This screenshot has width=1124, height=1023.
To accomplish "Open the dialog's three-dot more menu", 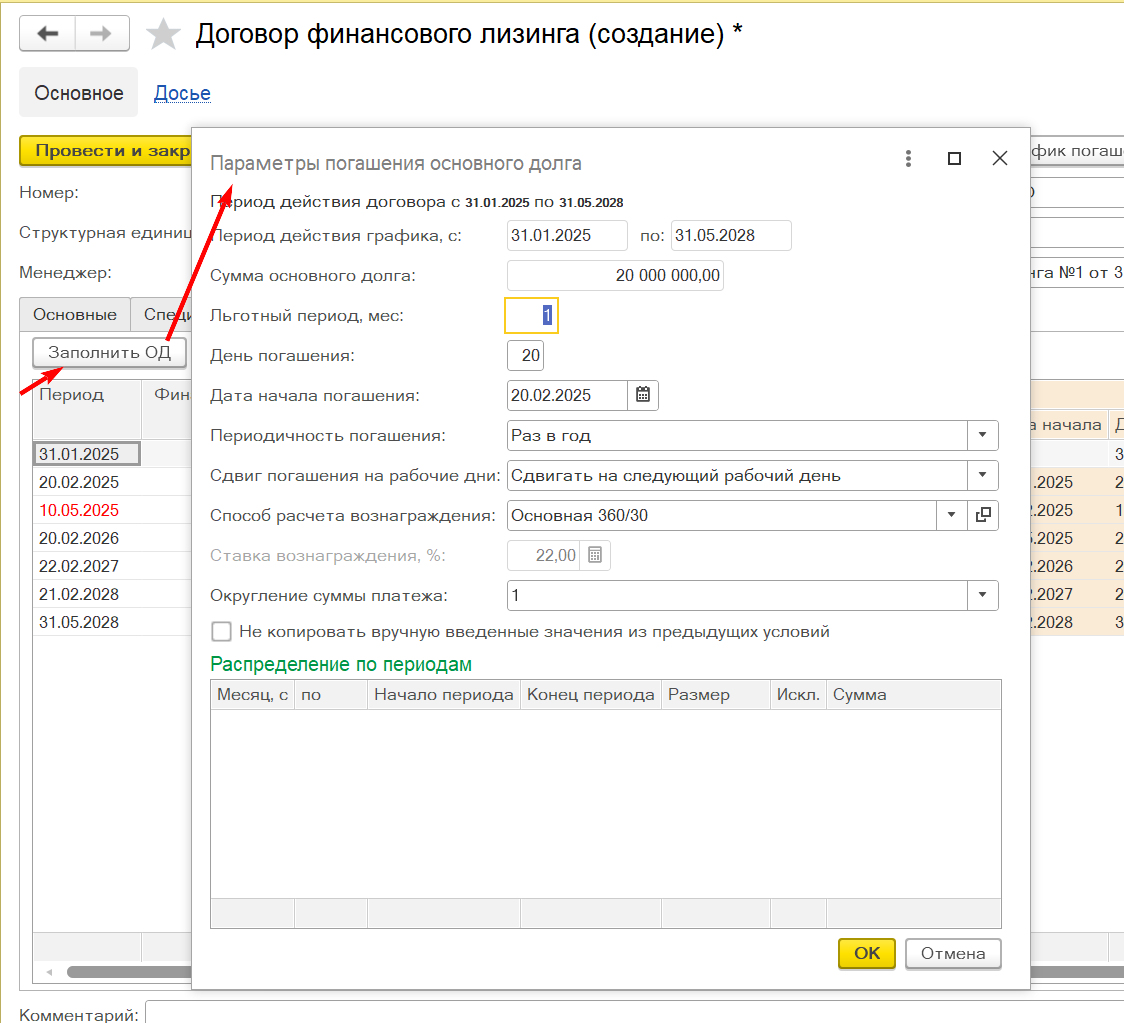I will click(x=908, y=158).
